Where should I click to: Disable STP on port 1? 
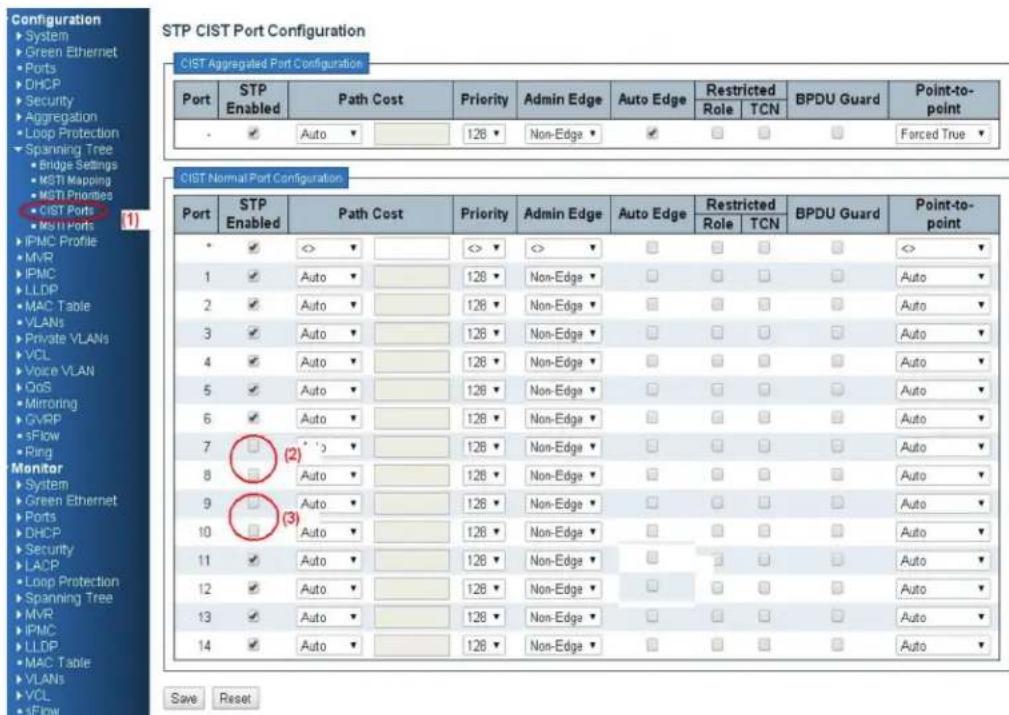click(254, 276)
